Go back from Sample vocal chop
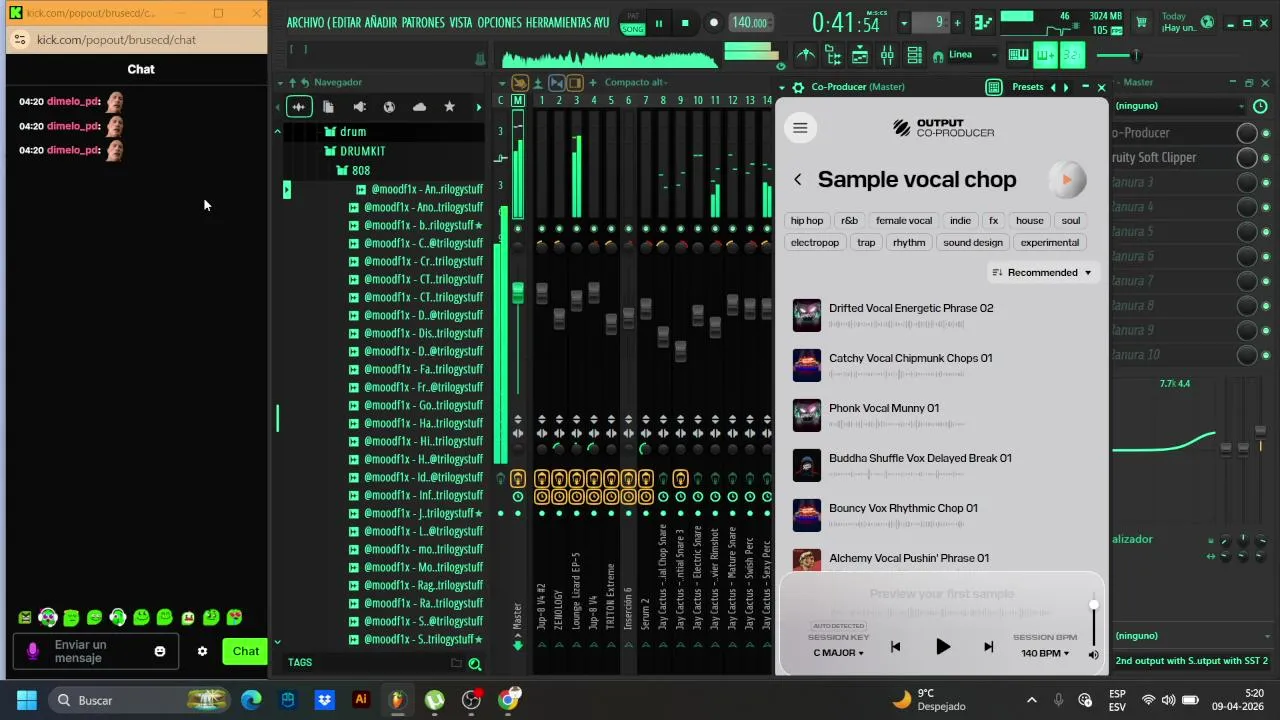The height and width of the screenshot is (720, 1280). (797, 180)
